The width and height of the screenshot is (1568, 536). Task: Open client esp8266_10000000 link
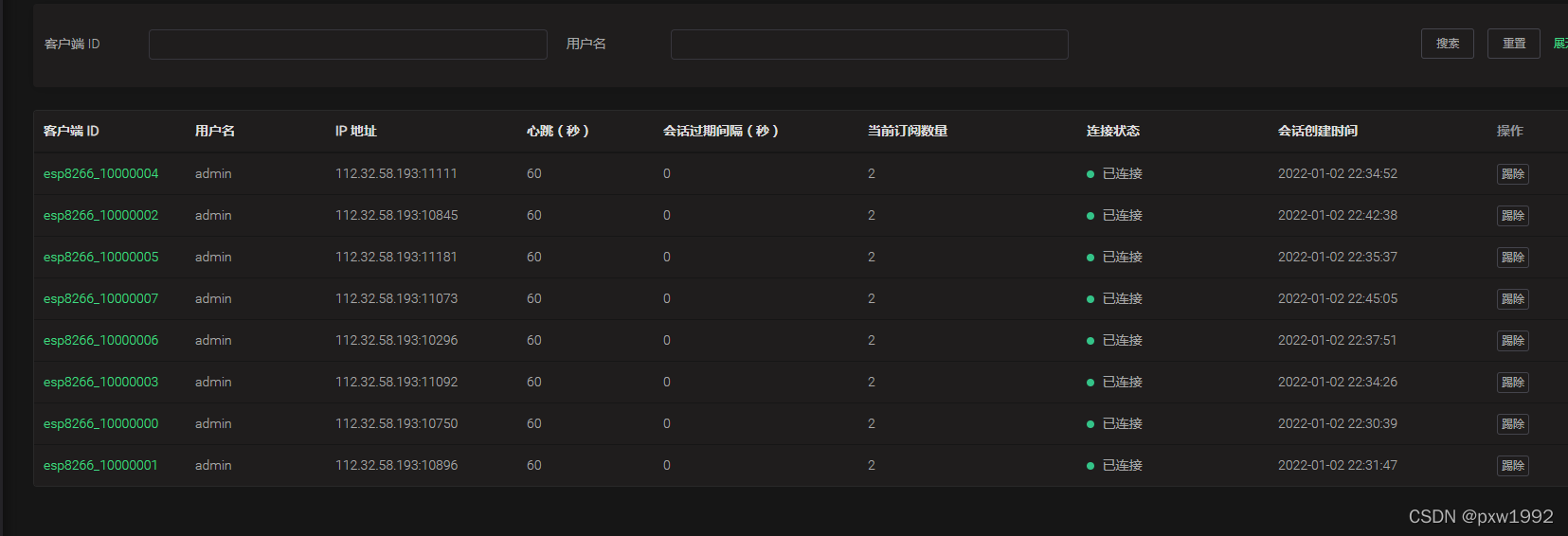(x=100, y=423)
